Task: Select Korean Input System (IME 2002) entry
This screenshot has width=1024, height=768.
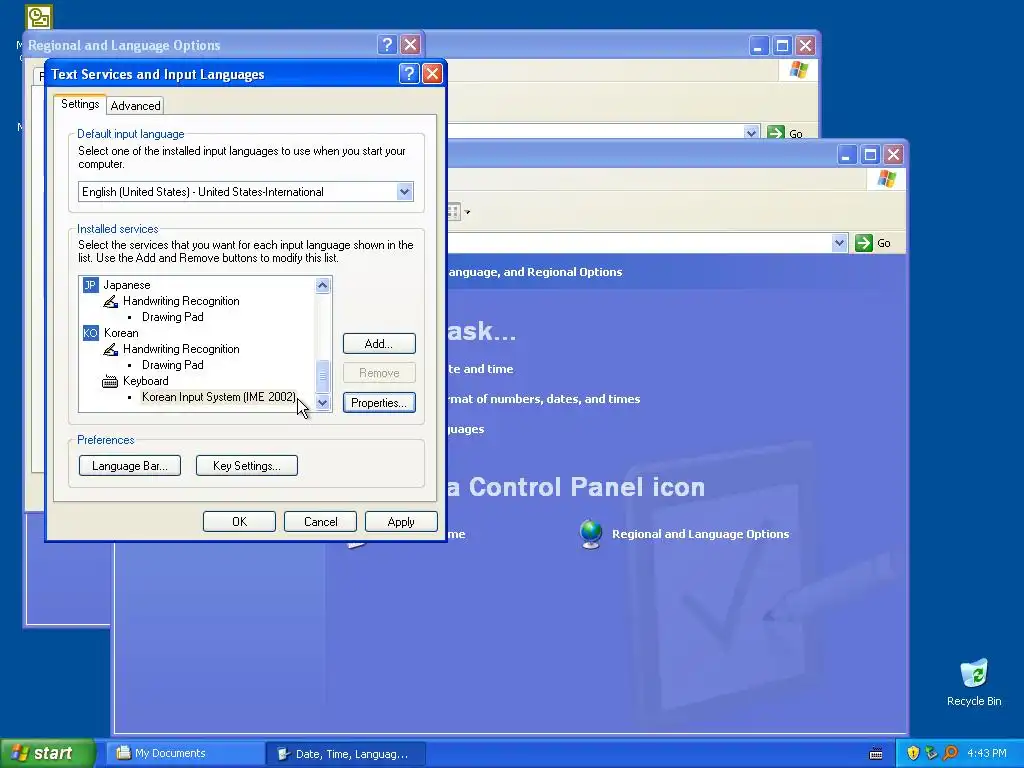Action: click(219, 397)
